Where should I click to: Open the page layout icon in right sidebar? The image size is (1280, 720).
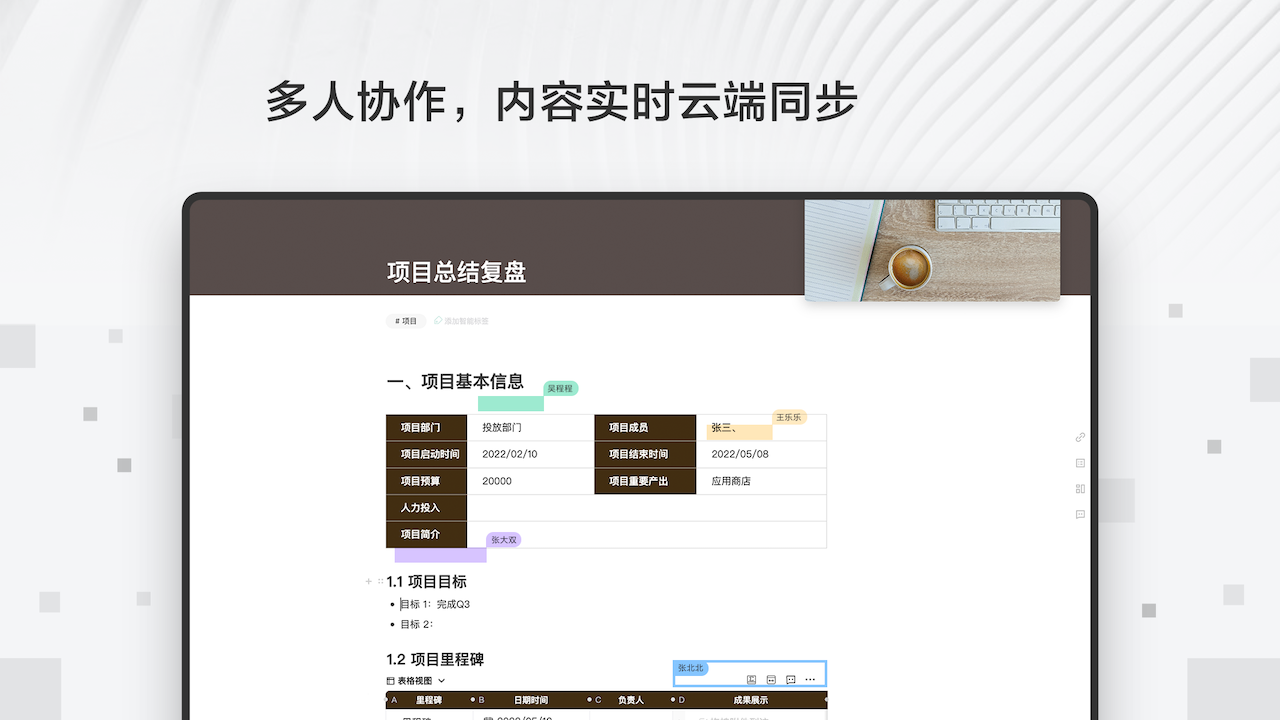1080,489
